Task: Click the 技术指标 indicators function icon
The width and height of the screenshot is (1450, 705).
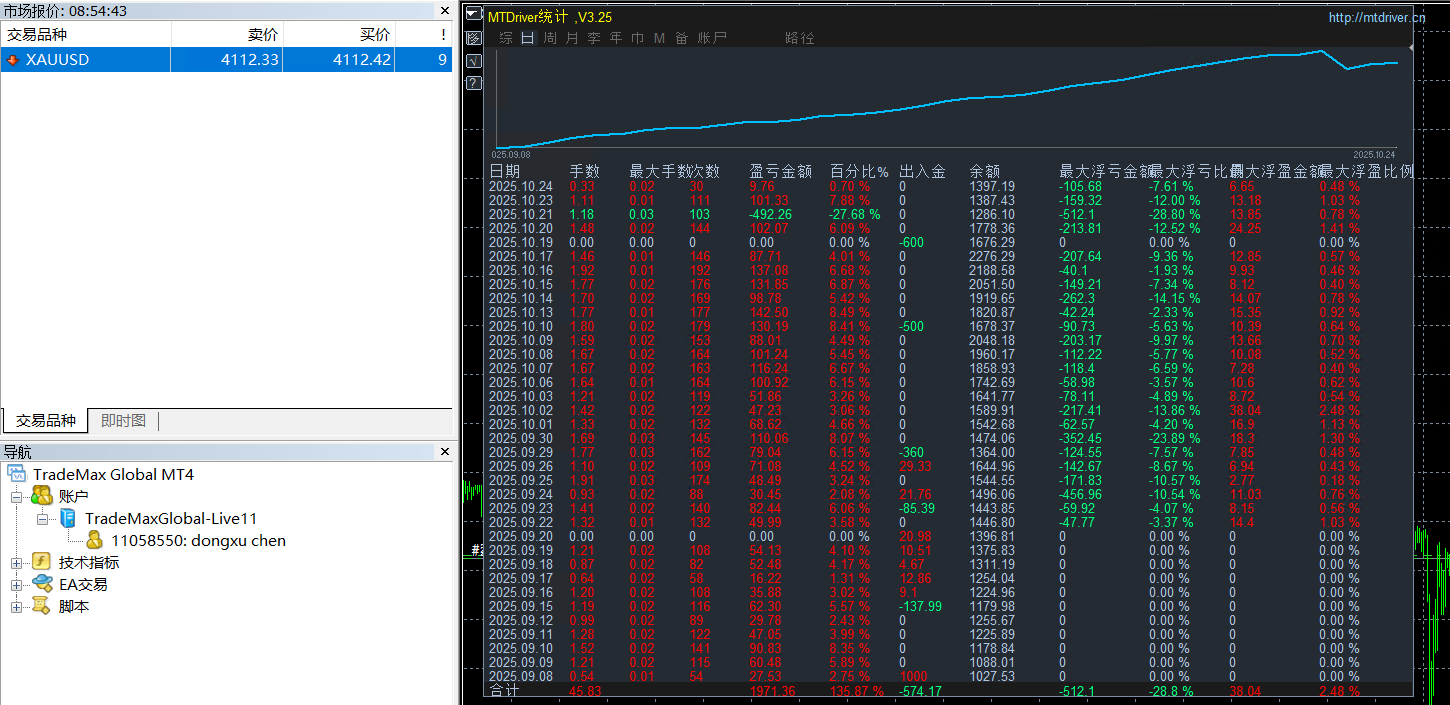Action: [42, 562]
